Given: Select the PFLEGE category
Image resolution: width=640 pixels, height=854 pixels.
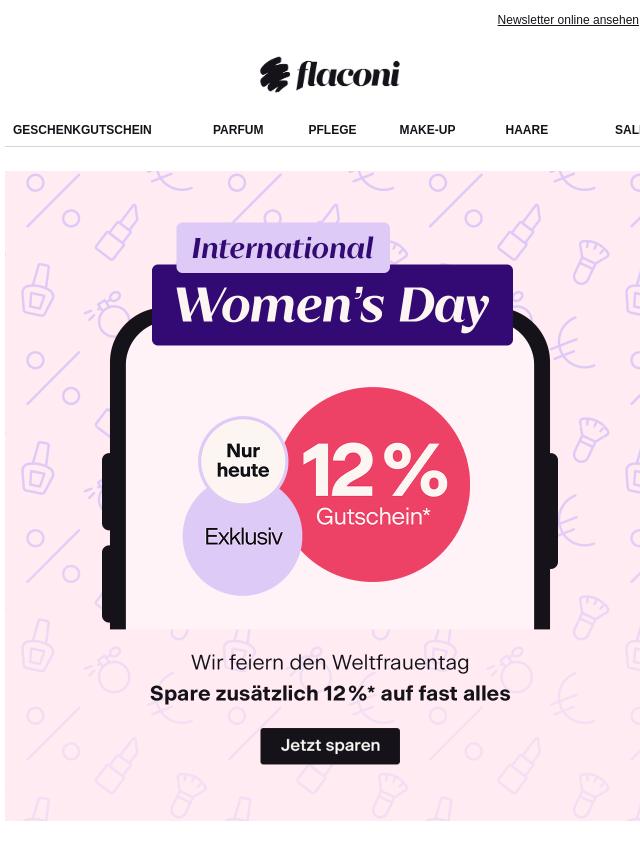Looking at the screenshot, I should (332, 130).
